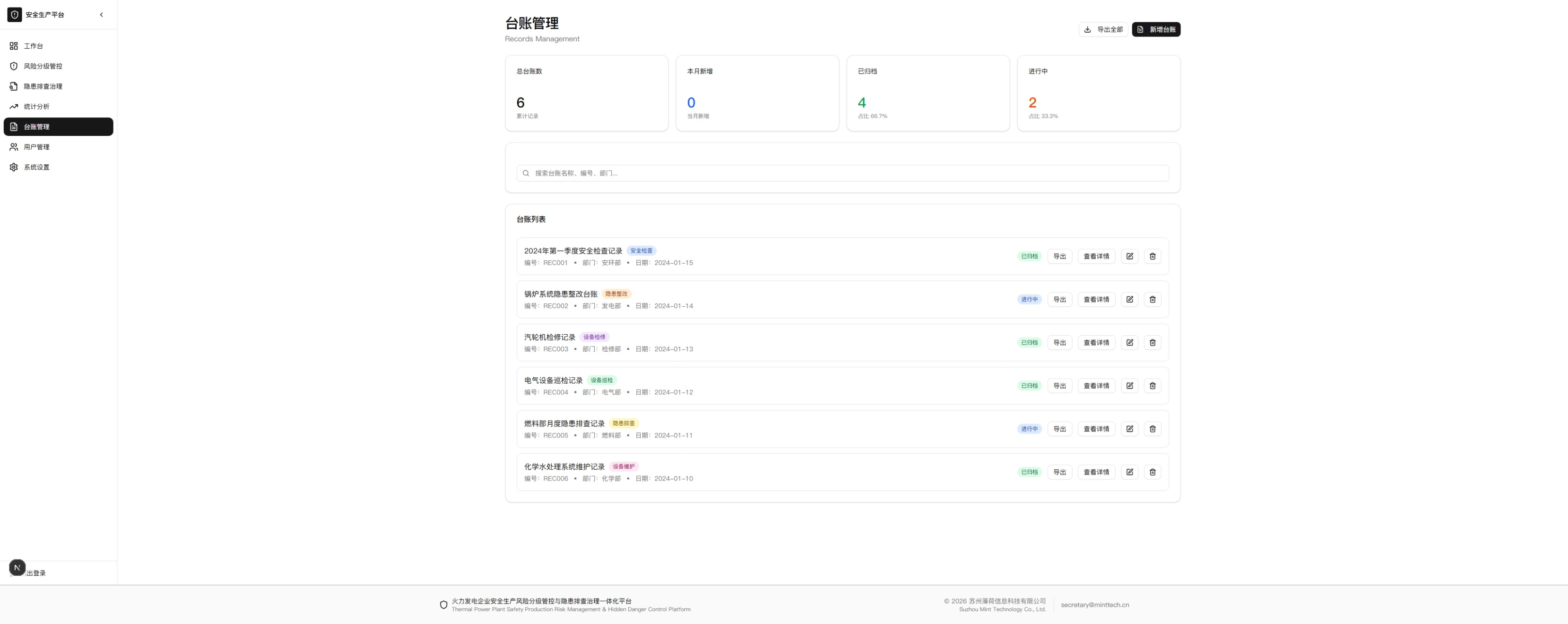Image resolution: width=1568 pixels, height=624 pixels.
Task: Open 隐患排查治理 from the sidebar
Action: coord(13,86)
